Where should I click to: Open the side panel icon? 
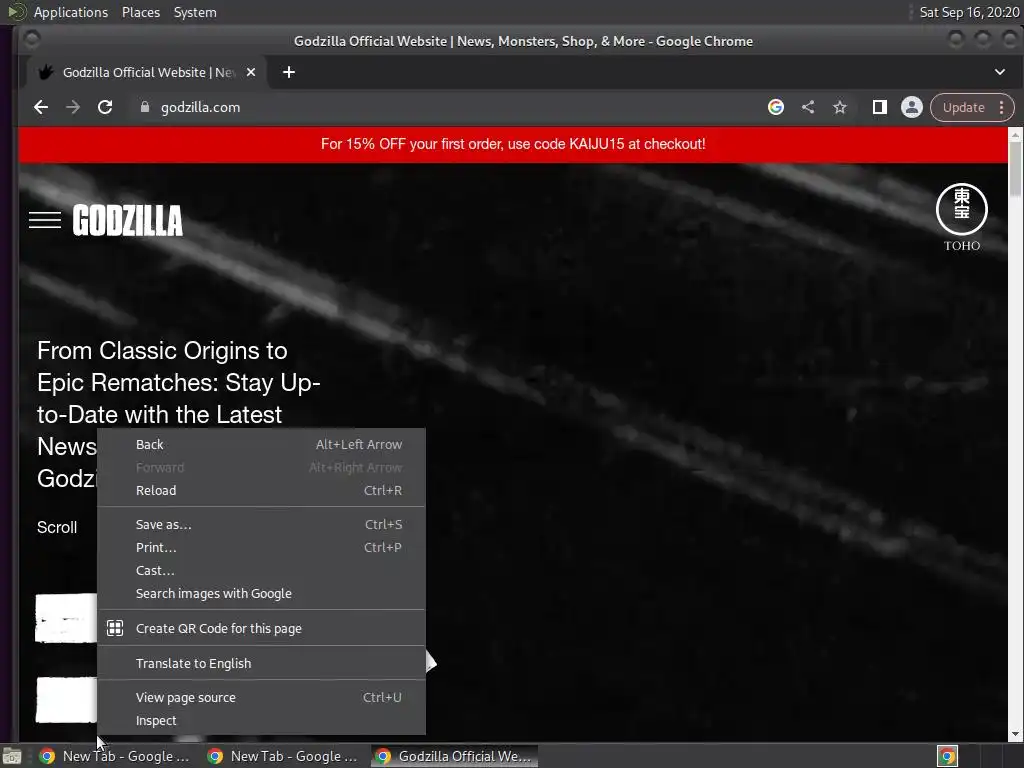point(880,107)
